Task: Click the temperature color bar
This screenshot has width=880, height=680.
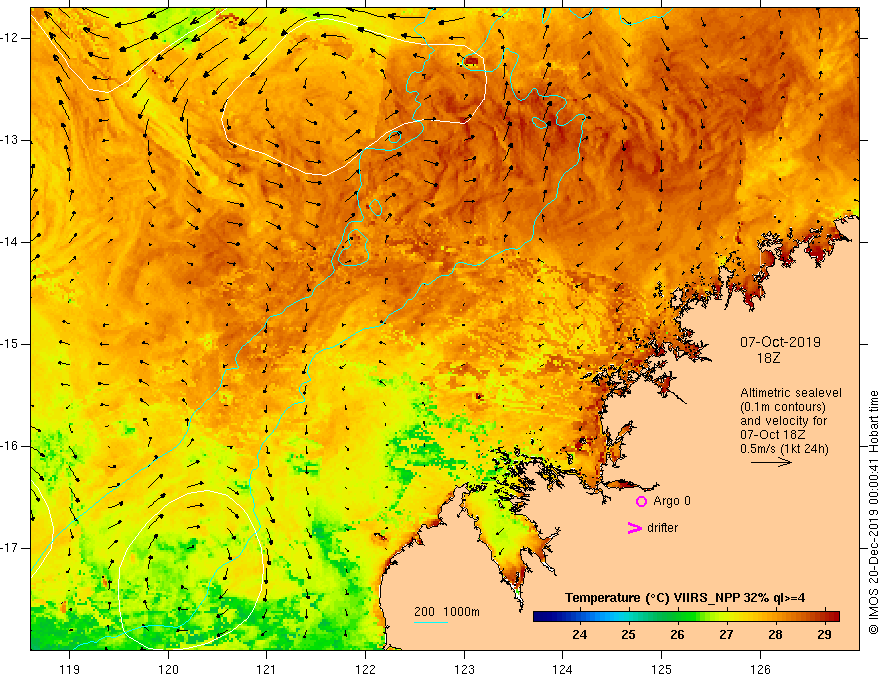Action: (x=686, y=616)
